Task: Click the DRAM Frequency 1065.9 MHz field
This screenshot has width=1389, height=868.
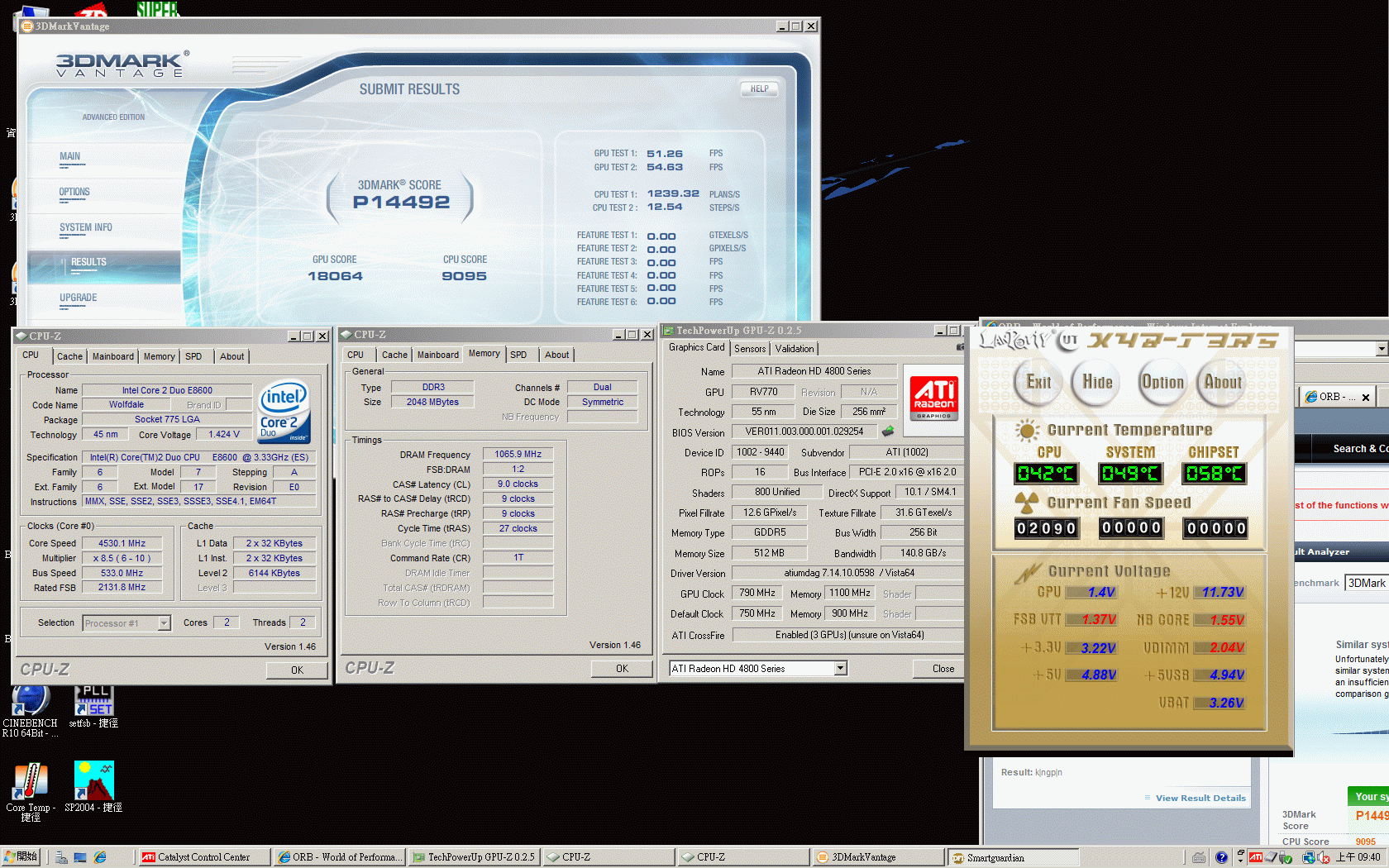Action: pos(518,454)
